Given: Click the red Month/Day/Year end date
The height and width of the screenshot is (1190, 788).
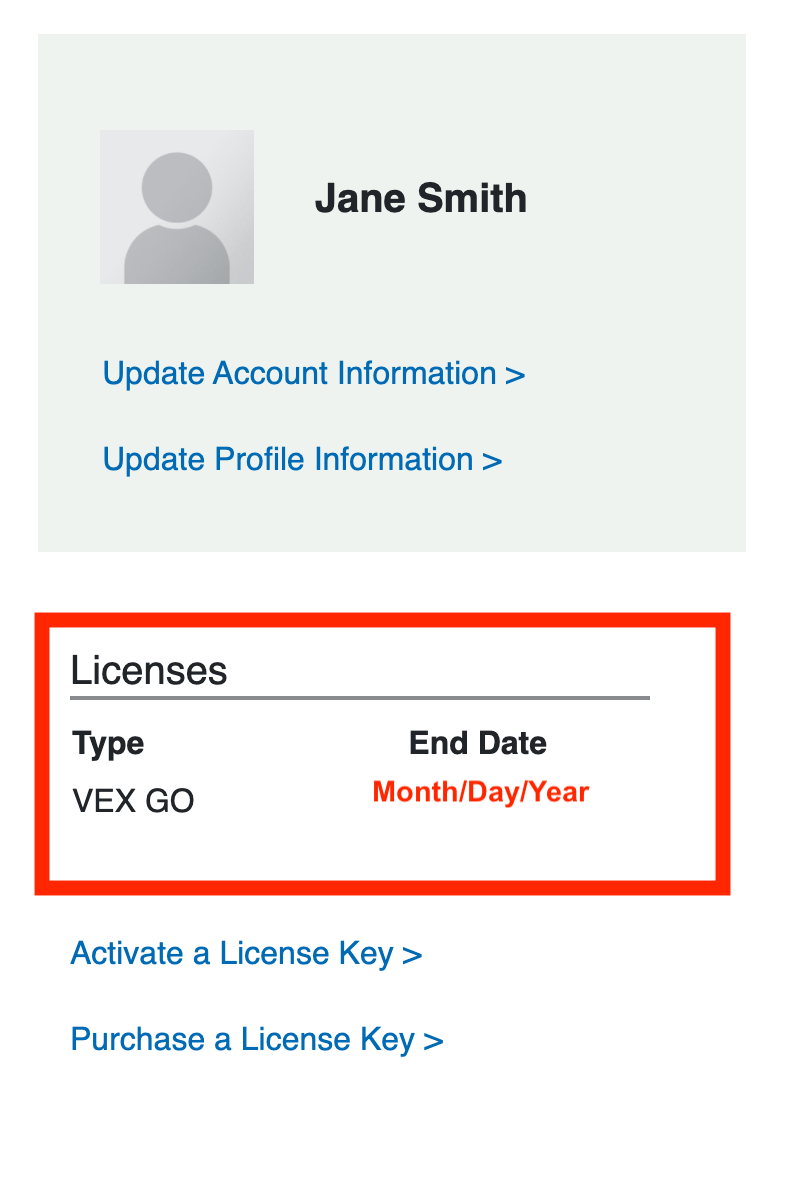Looking at the screenshot, I should (481, 792).
